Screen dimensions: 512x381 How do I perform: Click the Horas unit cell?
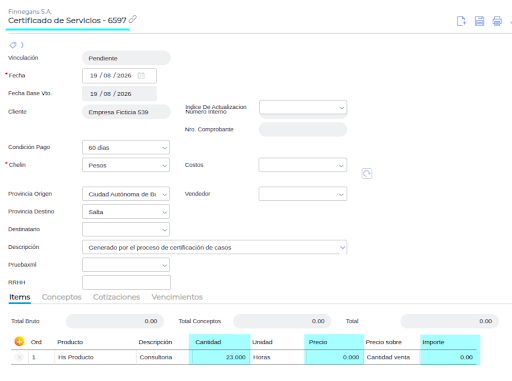277,357
